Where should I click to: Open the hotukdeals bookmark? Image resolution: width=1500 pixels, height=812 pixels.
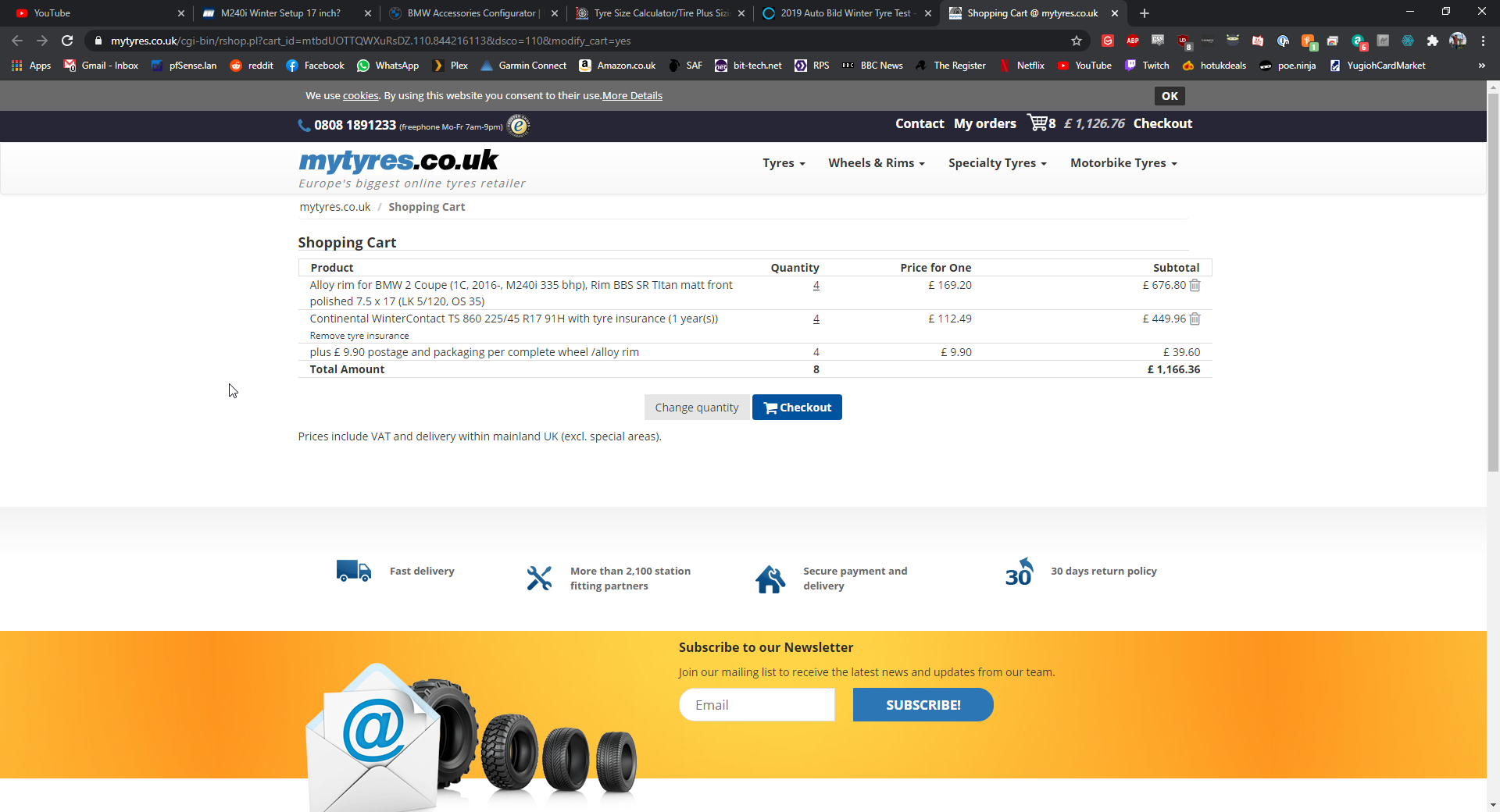tap(1214, 66)
